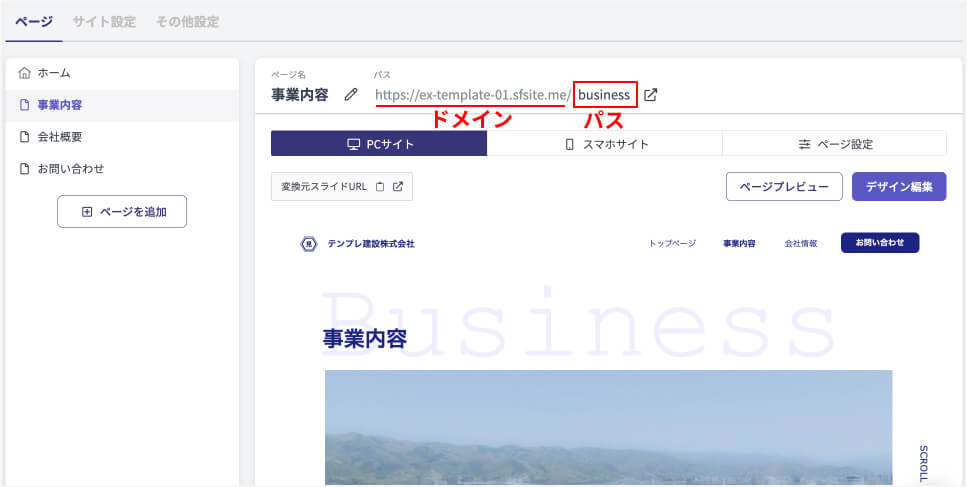Click the デザイン編集 button
Image resolution: width=967 pixels, height=487 pixels.
[898, 187]
